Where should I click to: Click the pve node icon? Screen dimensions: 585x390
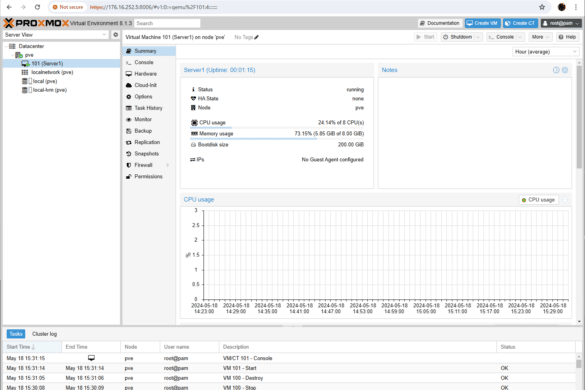point(19,55)
